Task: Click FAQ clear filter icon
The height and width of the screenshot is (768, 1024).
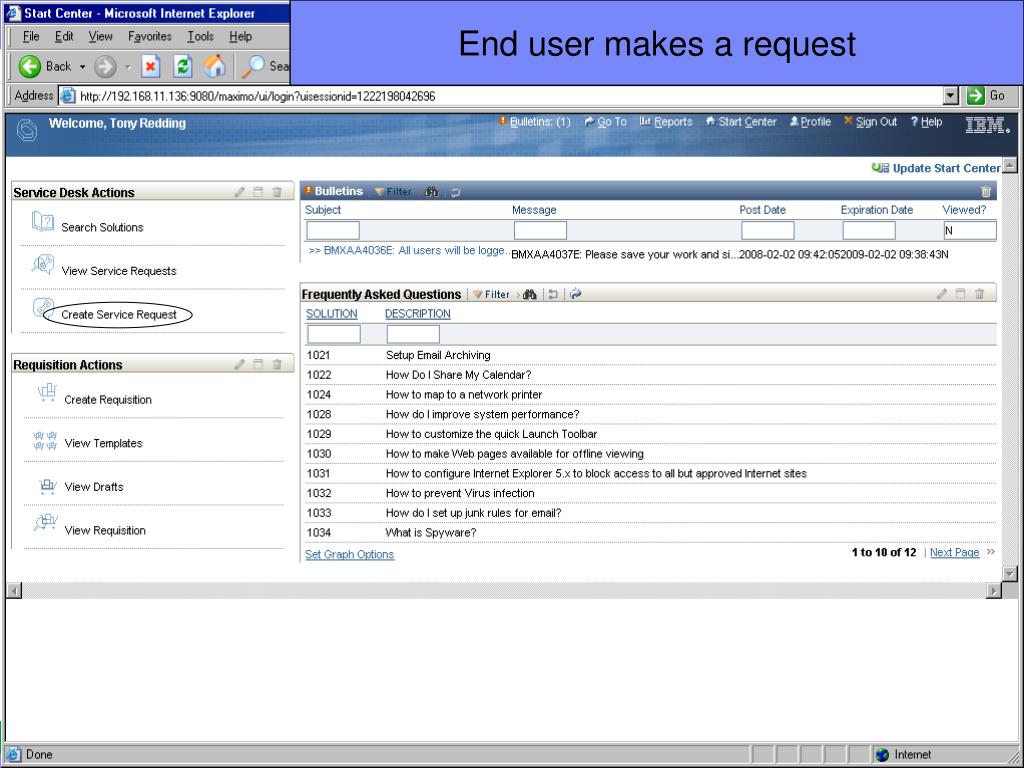Action: click(552, 295)
